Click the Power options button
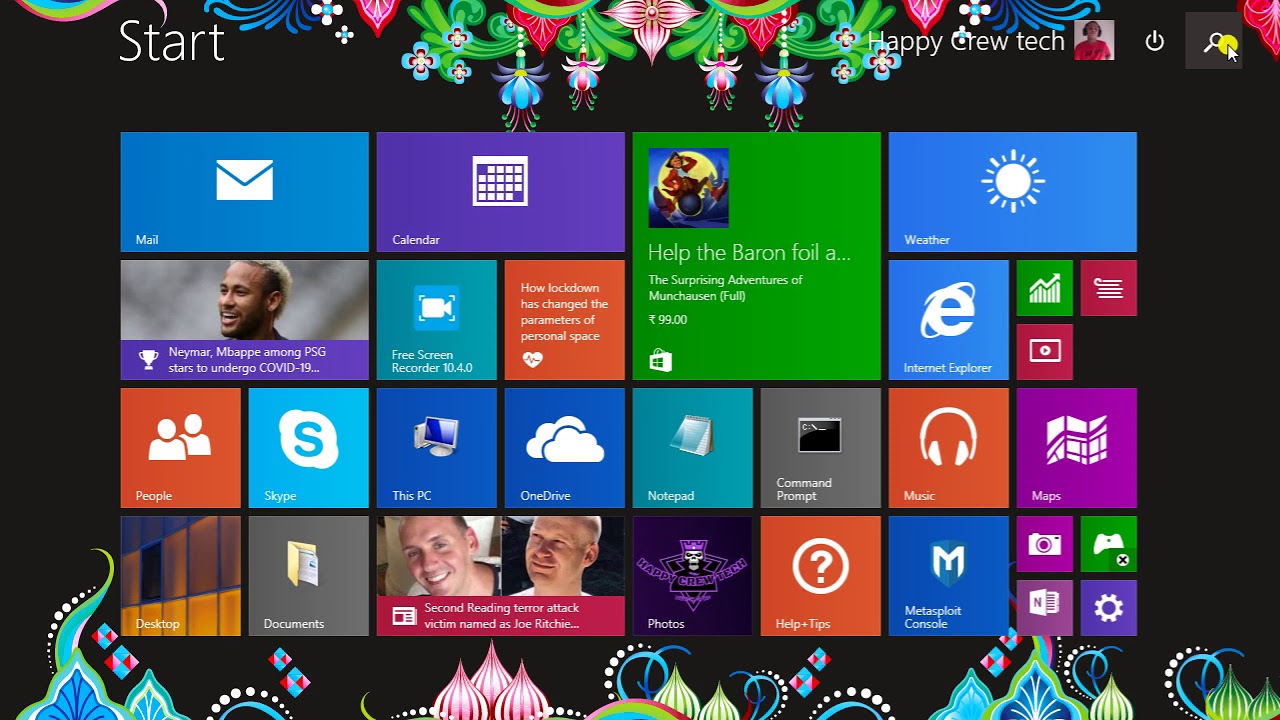 (x=1155, y=42)
